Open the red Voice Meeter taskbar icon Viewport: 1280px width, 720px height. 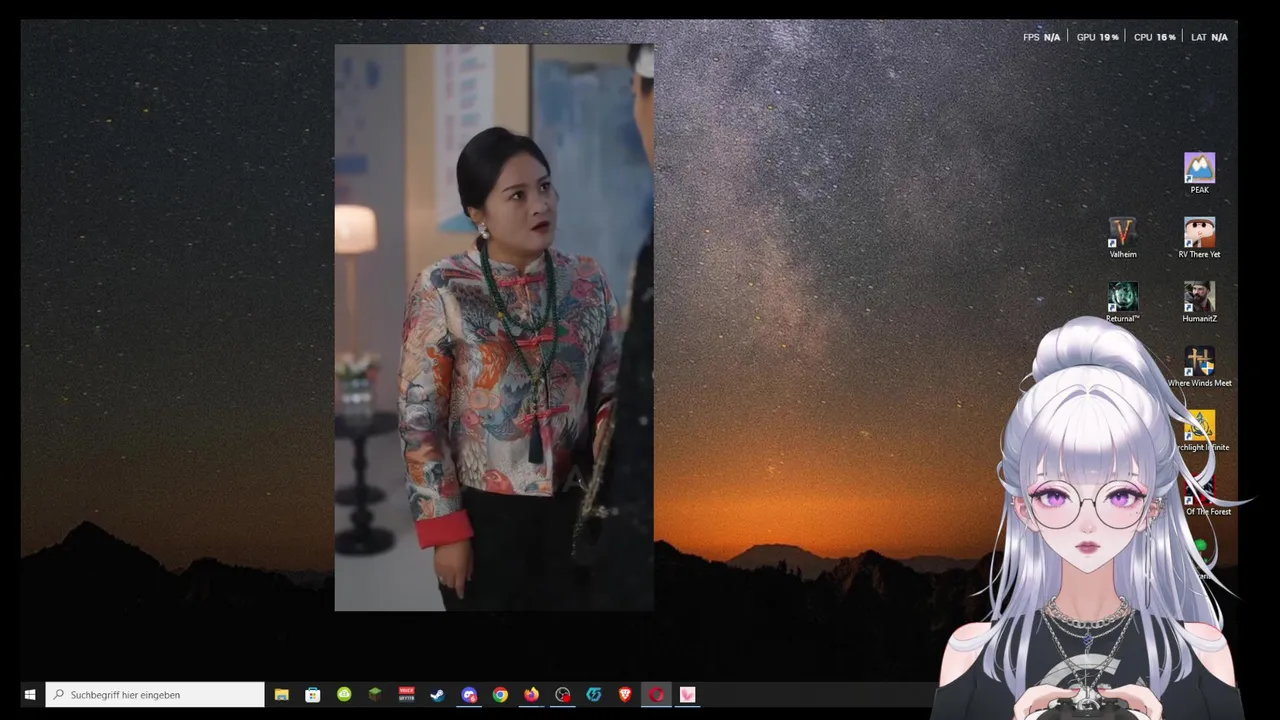tap(406, 694)
